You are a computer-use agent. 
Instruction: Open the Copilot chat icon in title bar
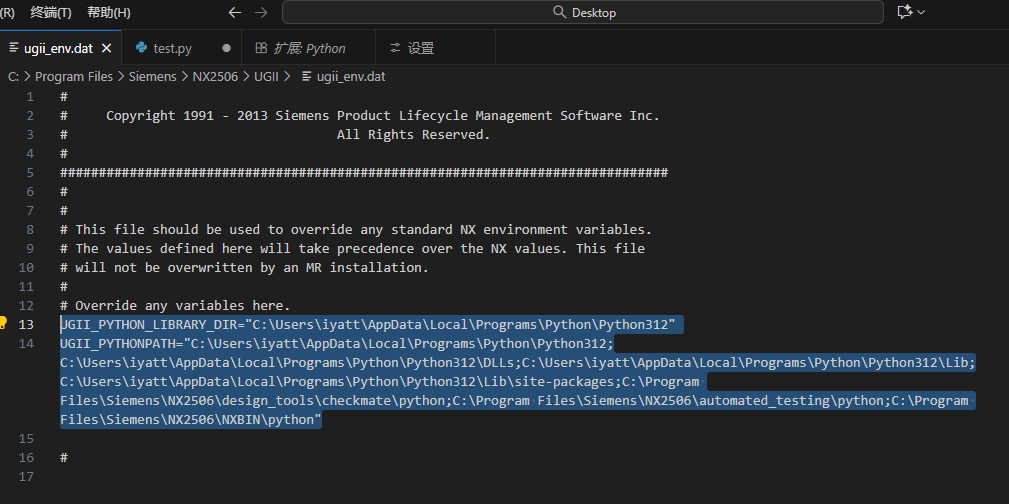coord(905,12)
